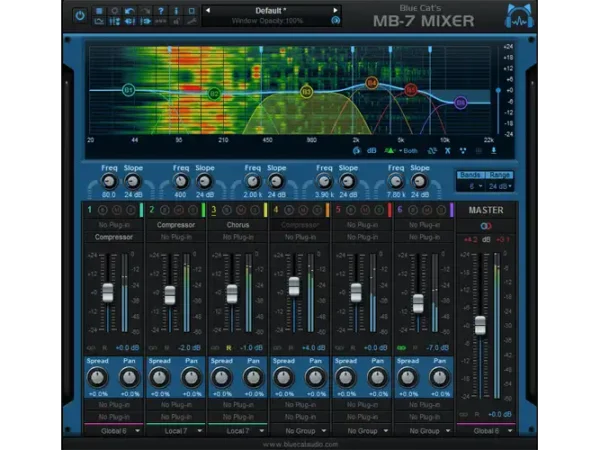The image size is (600, 450).
Task: Open Master Global 6 group dropdown
Action: pos(486,431)
